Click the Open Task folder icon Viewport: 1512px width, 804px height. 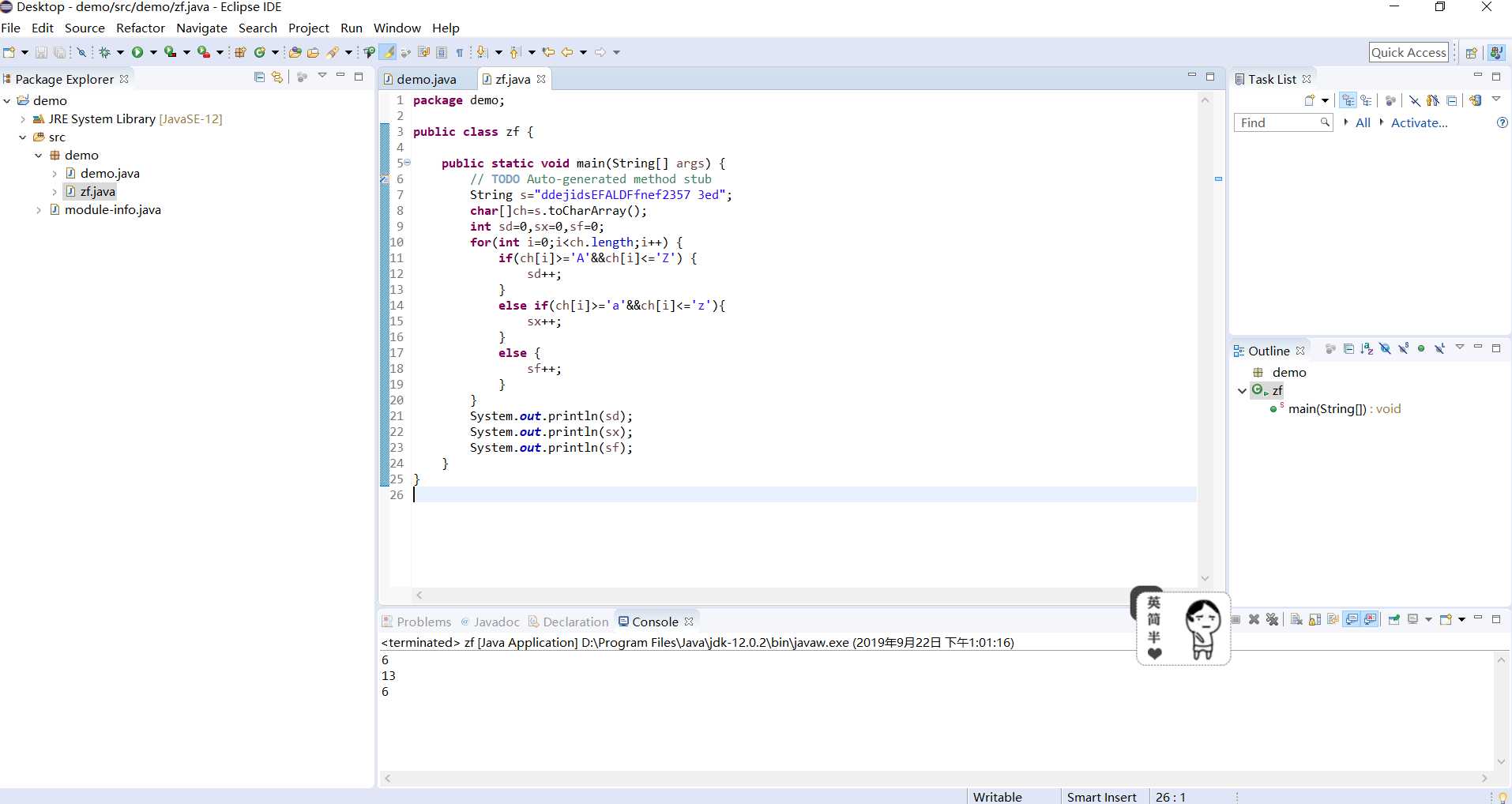pos(313,52)
